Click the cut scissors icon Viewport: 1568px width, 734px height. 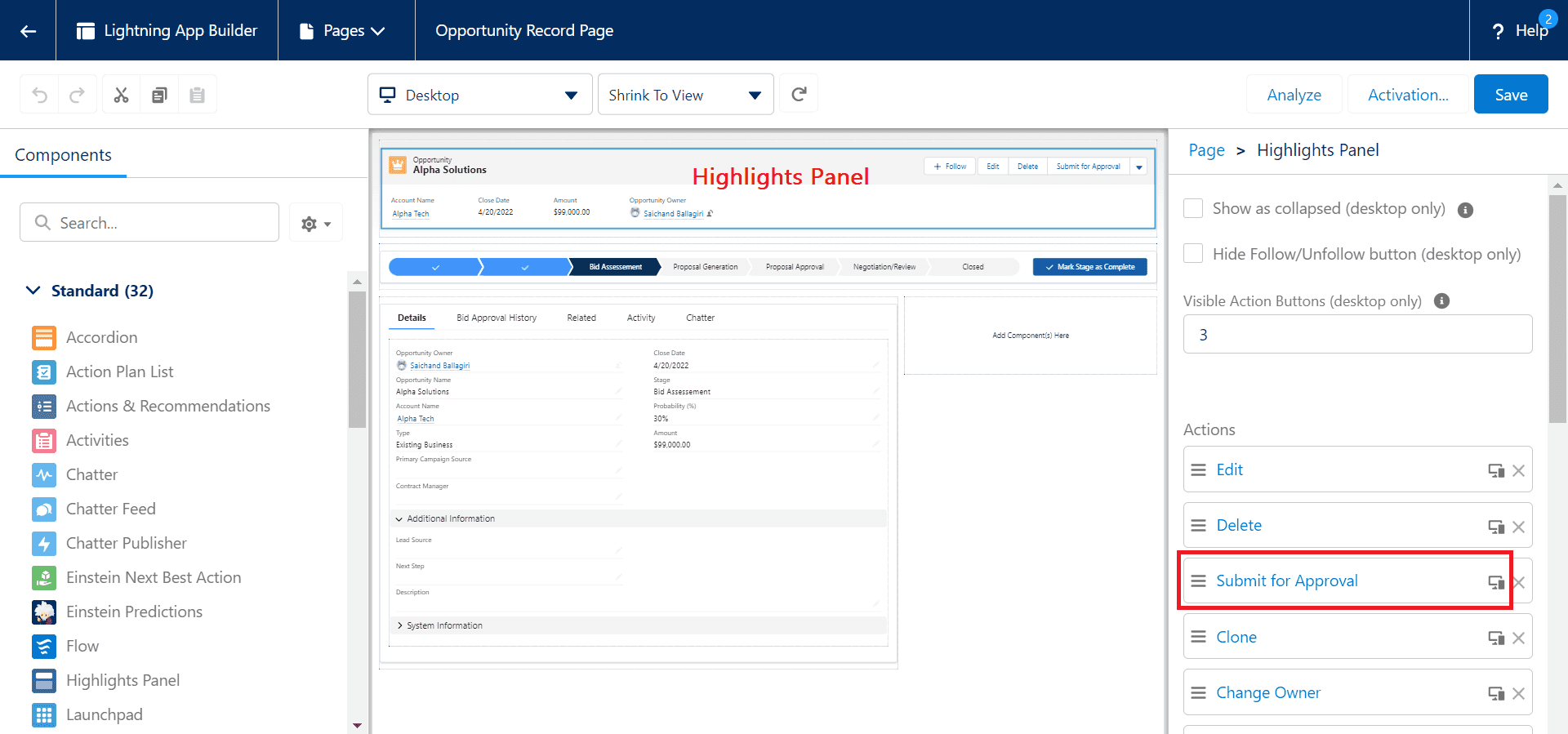pos(121,95)
